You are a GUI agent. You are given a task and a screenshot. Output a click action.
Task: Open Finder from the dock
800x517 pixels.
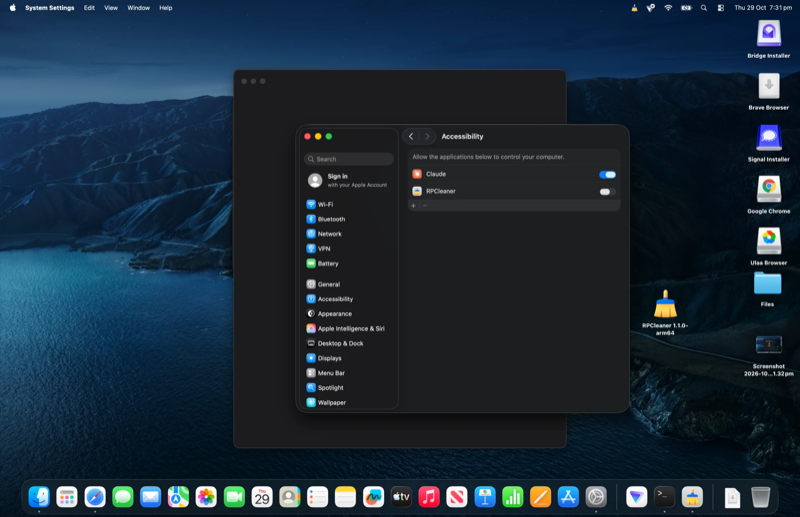(39, 497)
